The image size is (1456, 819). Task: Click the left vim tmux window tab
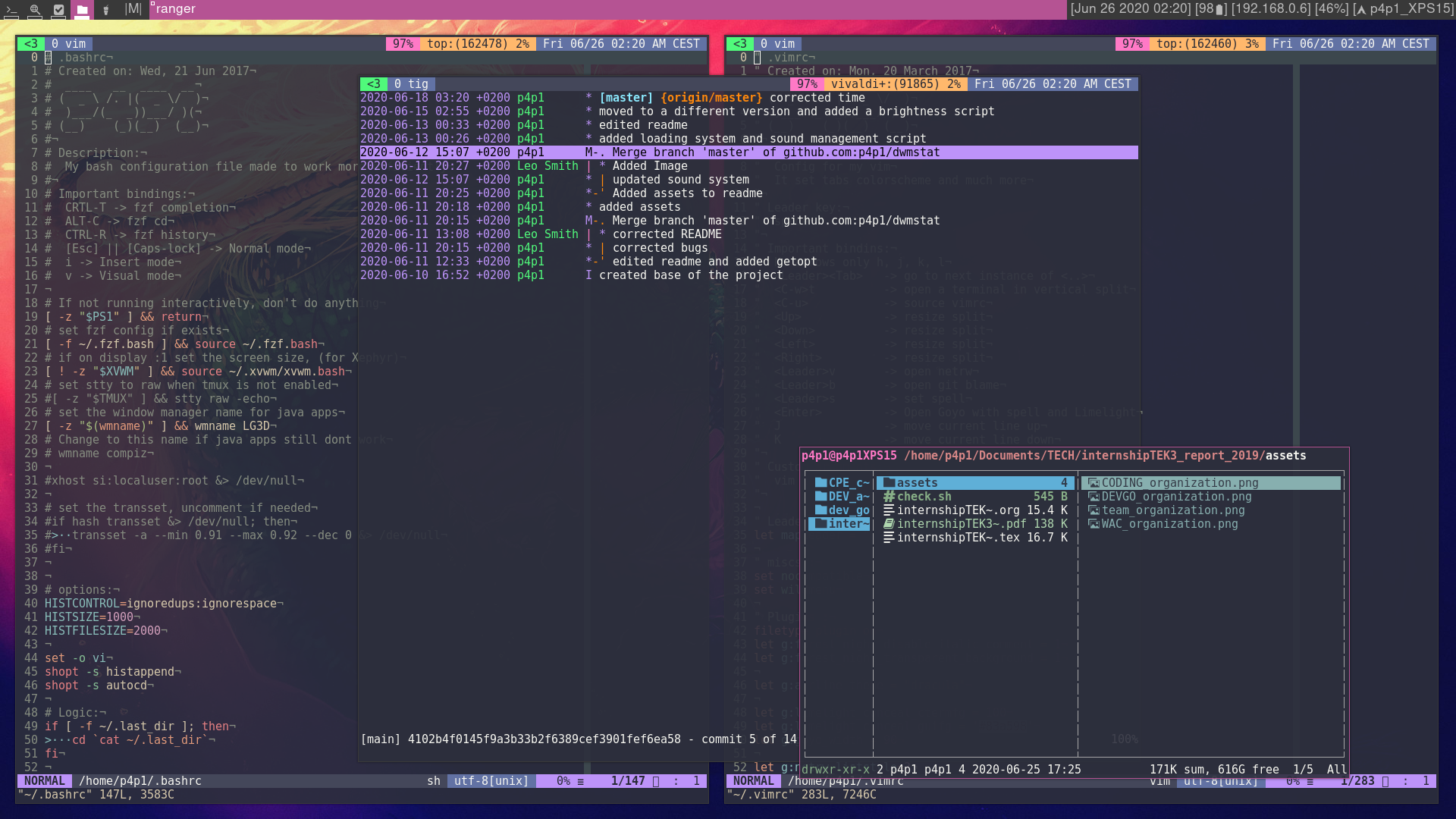tap(68, 44)
